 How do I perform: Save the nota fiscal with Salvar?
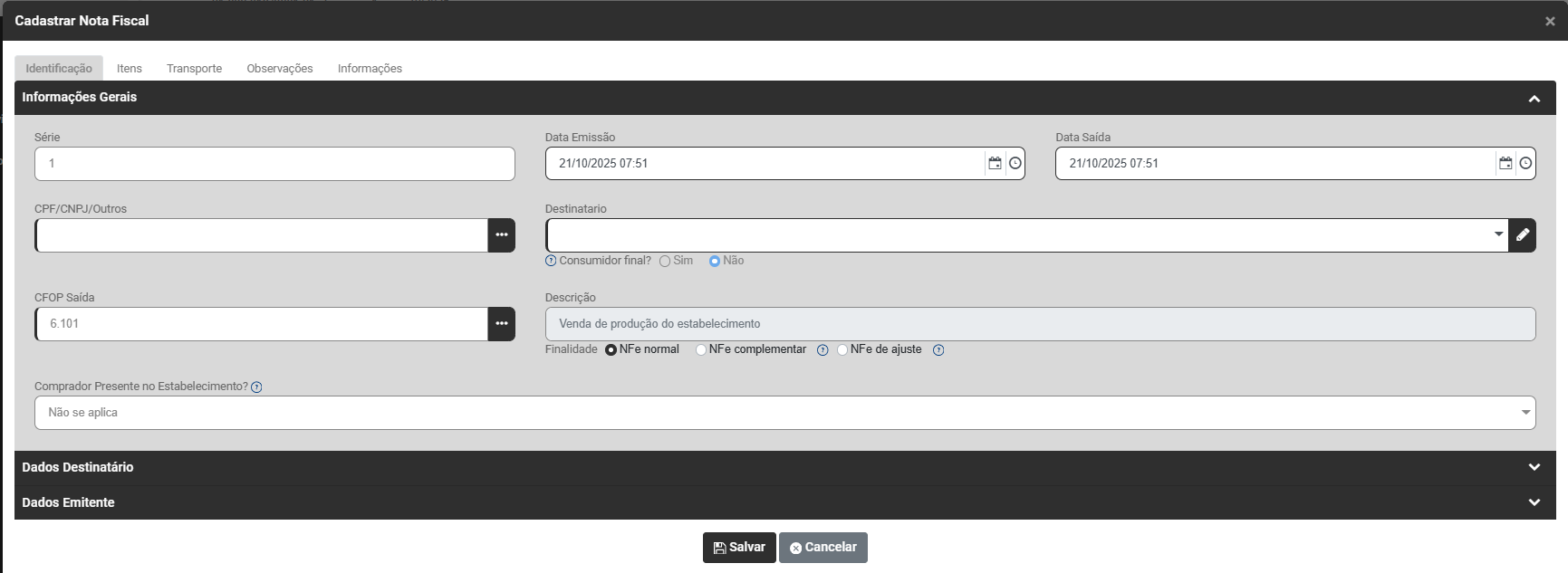[739, 548]
